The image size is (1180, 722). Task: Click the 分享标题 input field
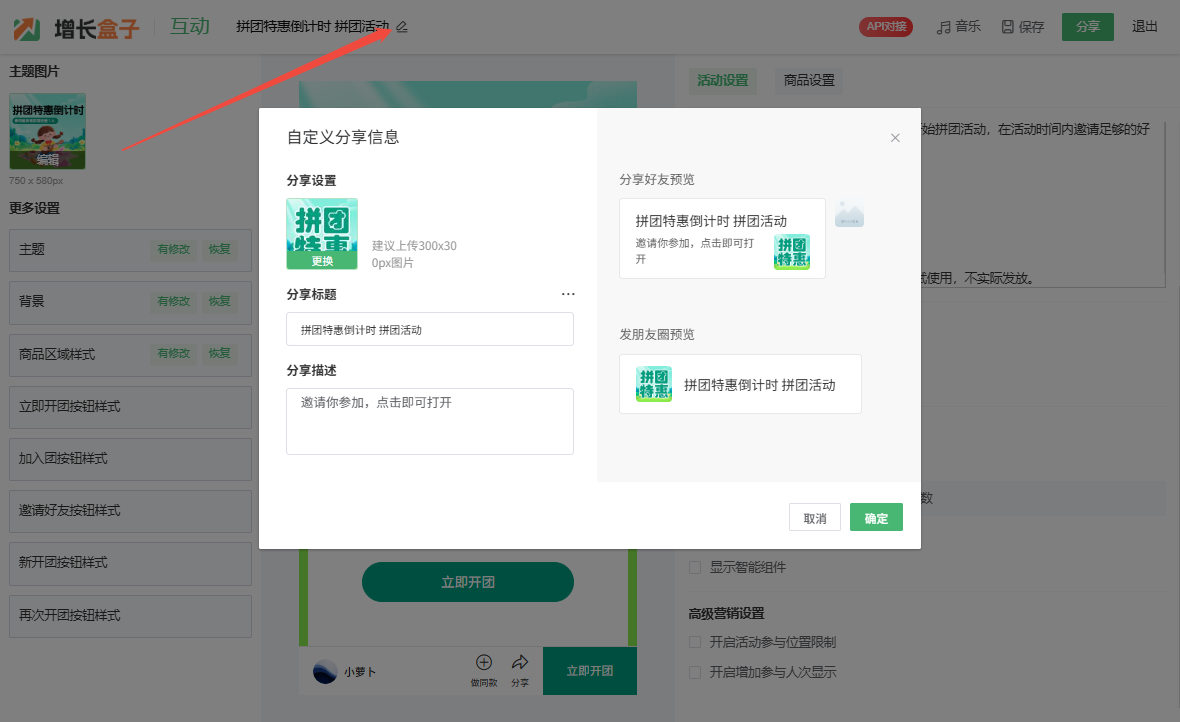coord(430,329)
